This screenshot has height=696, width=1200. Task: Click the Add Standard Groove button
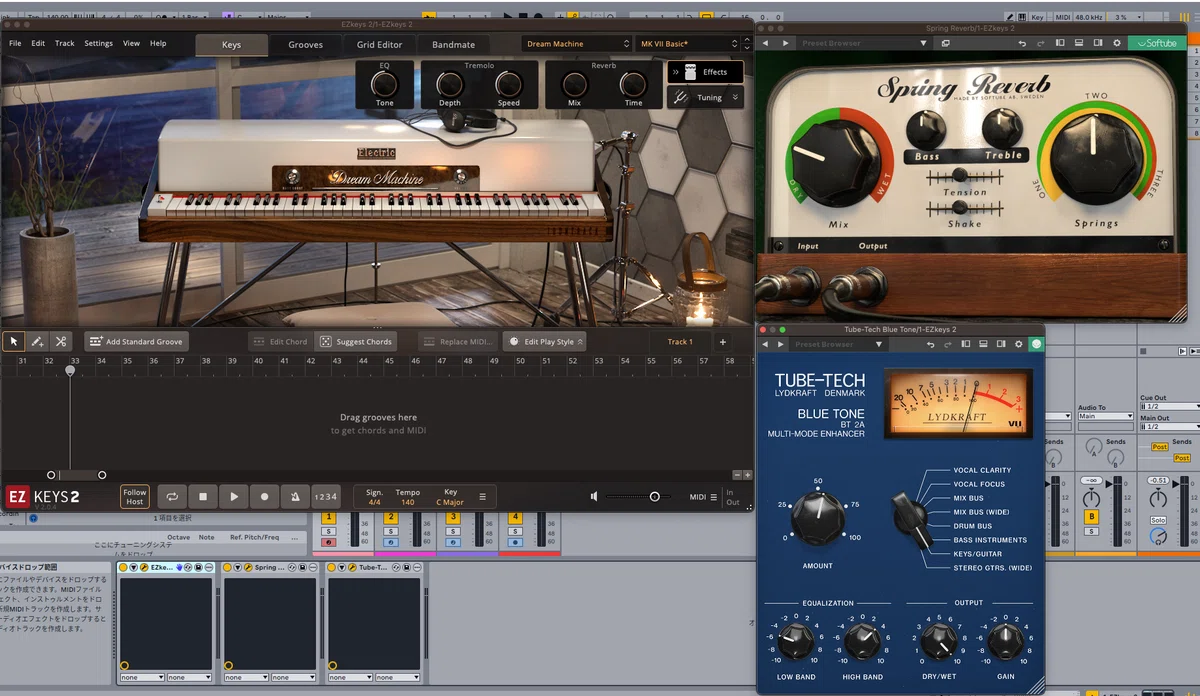(x=136, y=342)
